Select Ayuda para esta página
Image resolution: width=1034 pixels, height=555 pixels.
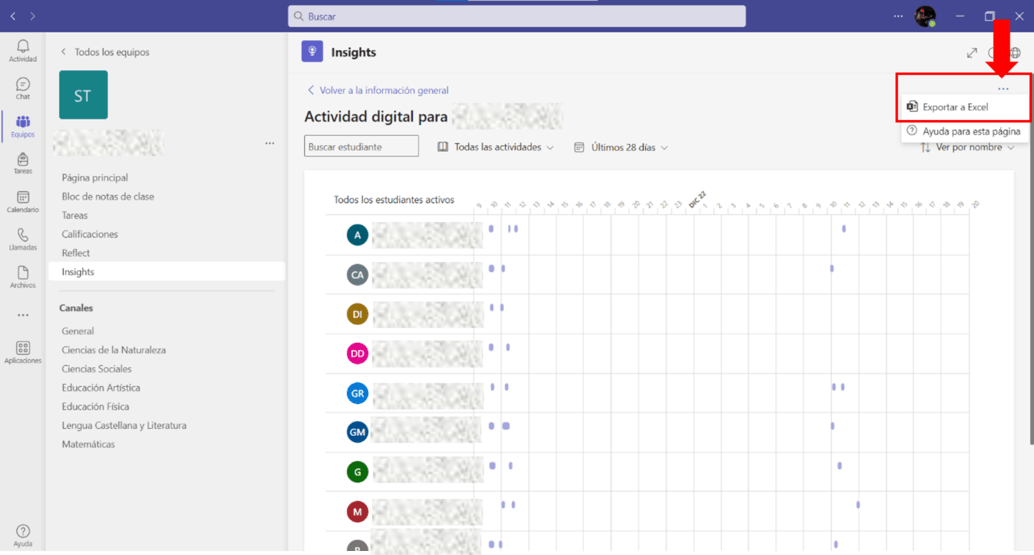pos(964,131)
